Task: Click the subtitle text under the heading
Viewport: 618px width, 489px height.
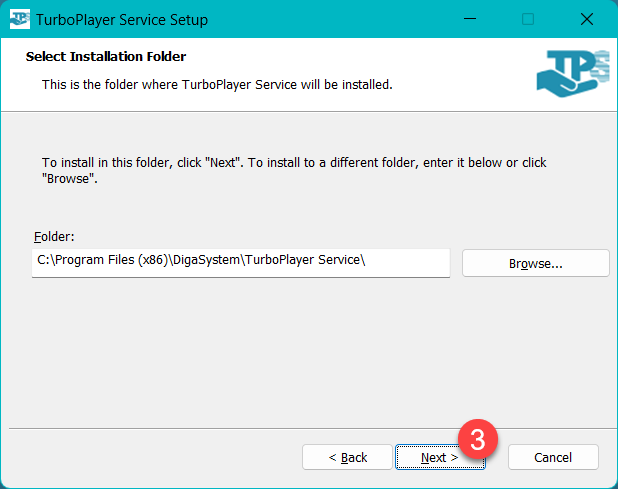Action: 216,85
